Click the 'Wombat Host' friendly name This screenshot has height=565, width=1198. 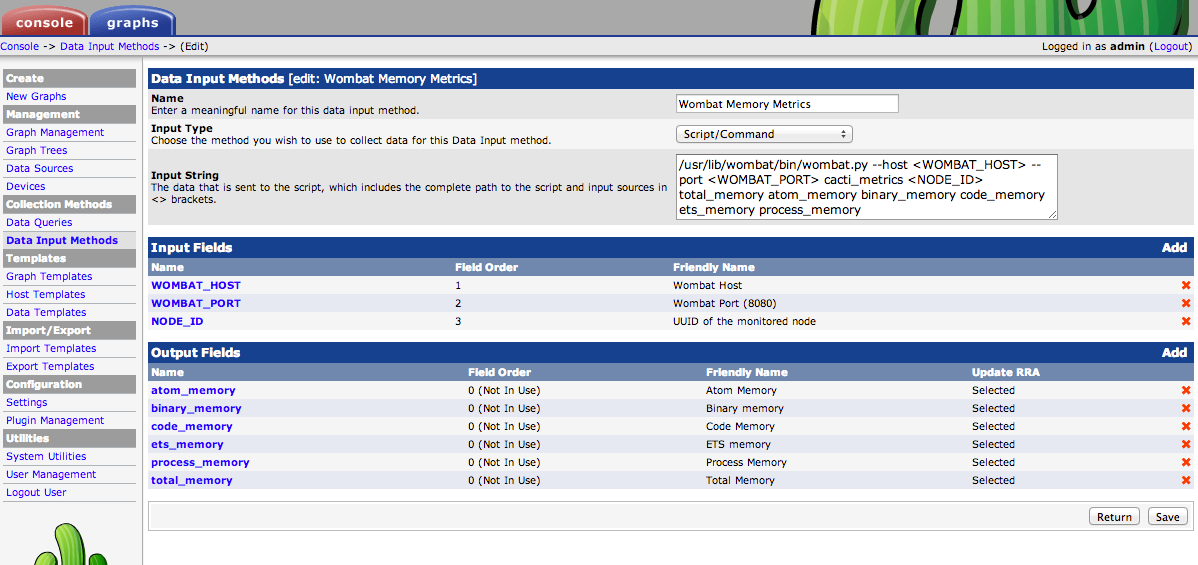pos(707,285)
